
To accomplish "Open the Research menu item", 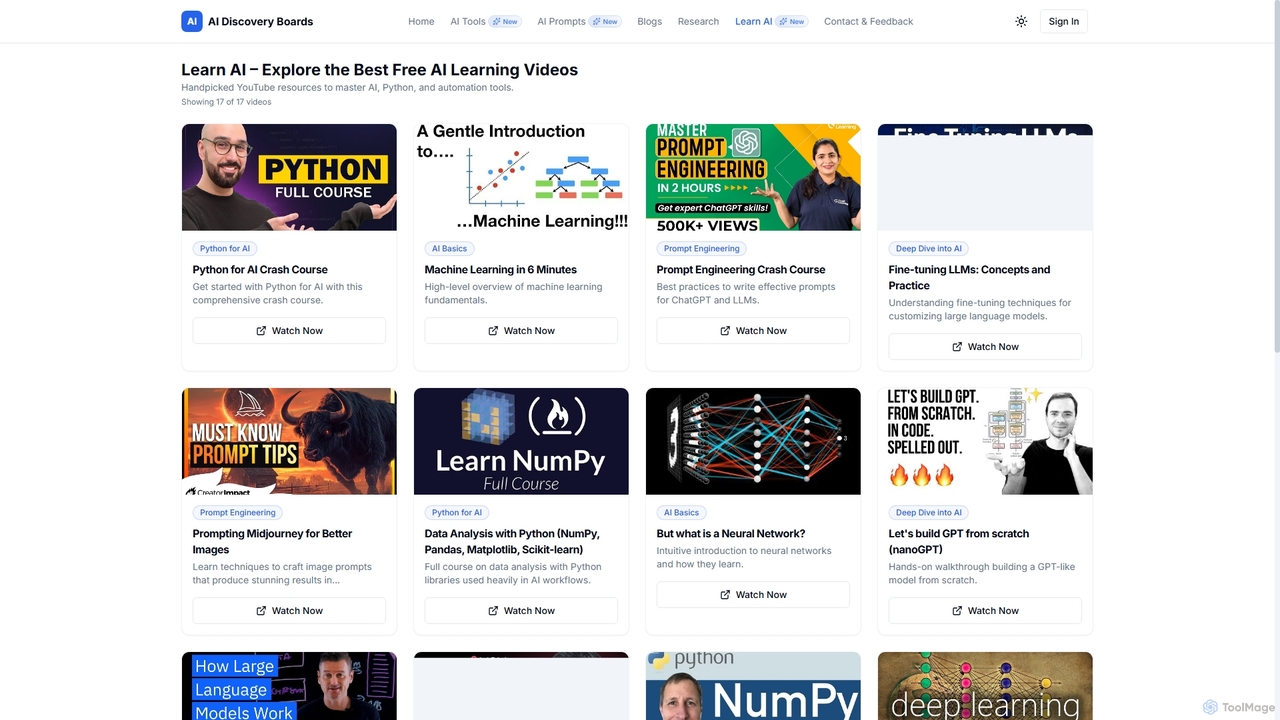I will click(698, 21).
